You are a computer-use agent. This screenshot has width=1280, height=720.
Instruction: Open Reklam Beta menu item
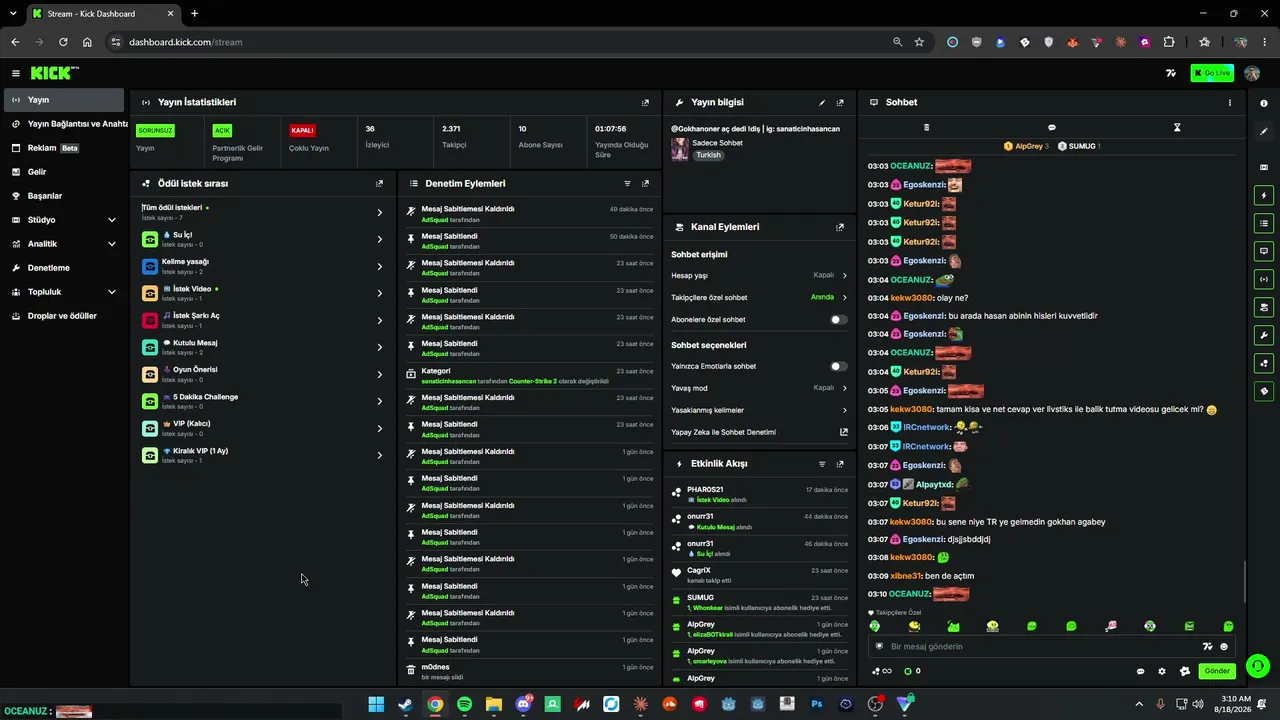(x=64, y=148)
